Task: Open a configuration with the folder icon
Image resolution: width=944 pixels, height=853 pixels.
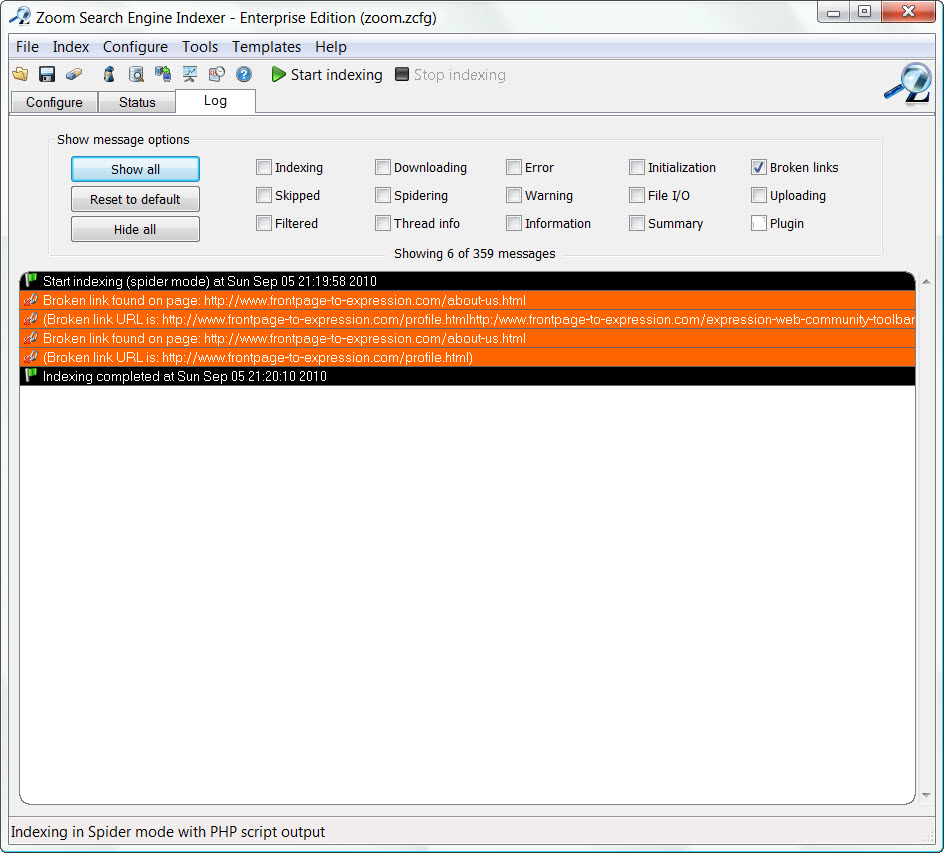Action: (x=20, y=74)
